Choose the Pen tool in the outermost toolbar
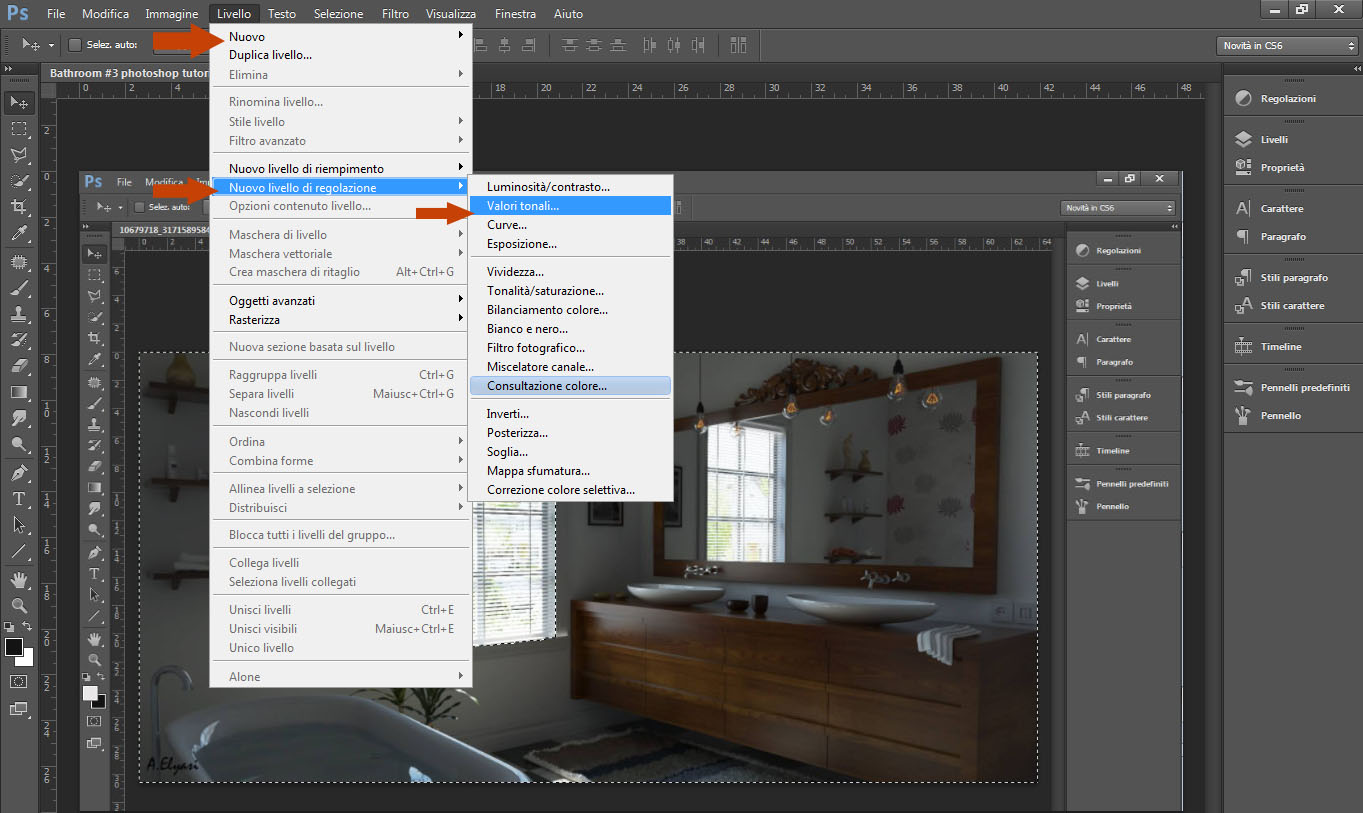1363x813 pixels. tap(18, 472)
